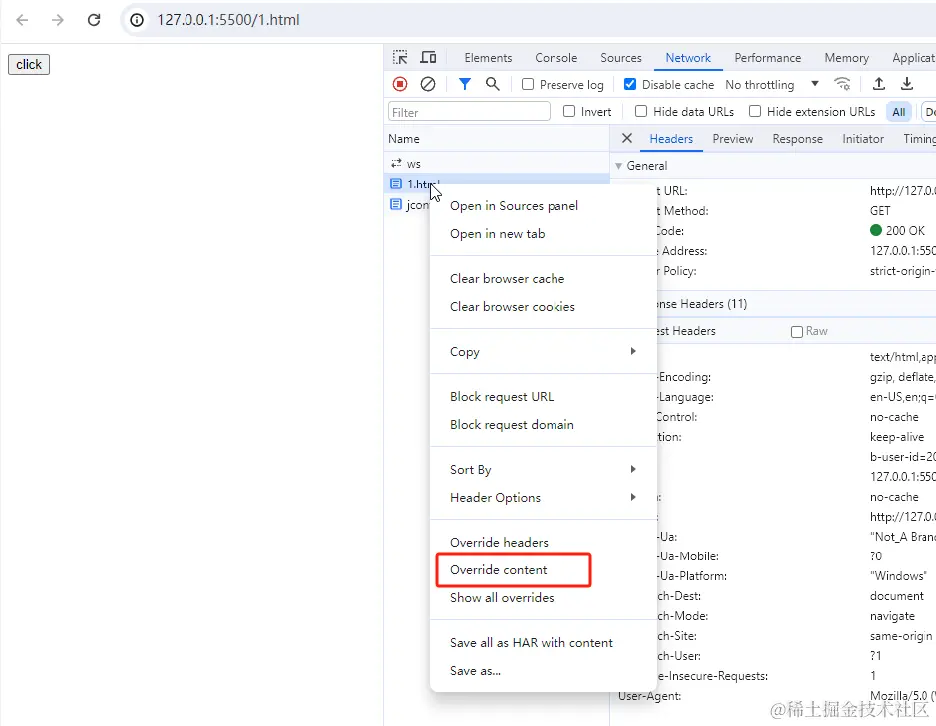Open the Headers detail tab
The width and height of the screenshot is (936, 726).
pyautogui.click(x=671, y=139)
